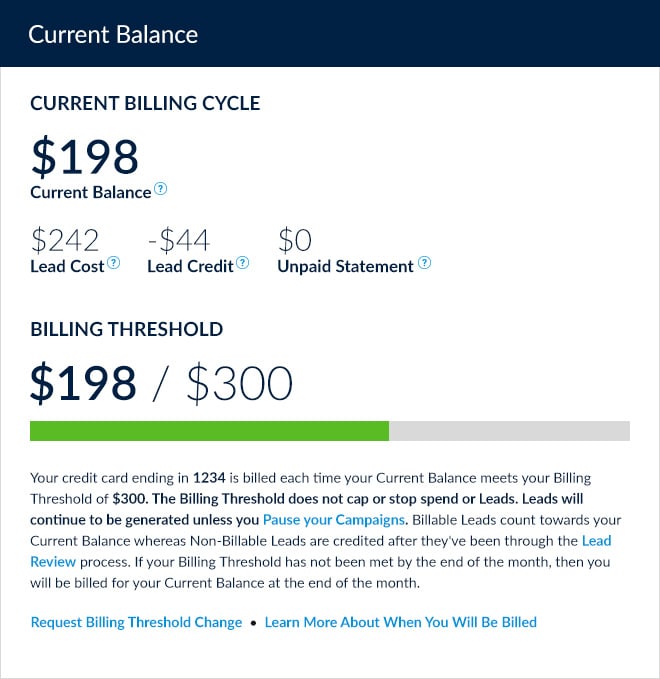Click the question mark next to Lead Credit

pos(243,263)
